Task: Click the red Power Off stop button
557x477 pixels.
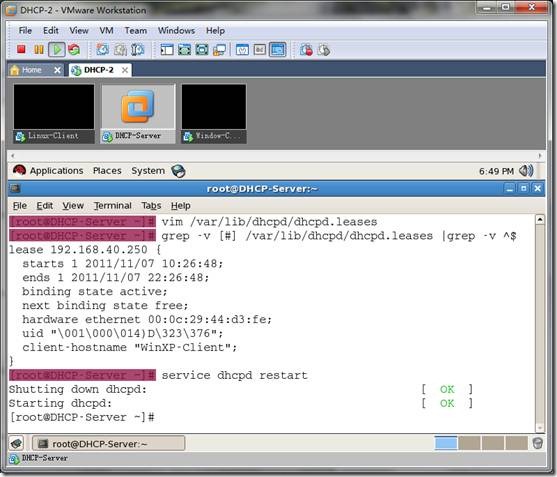Action: coord(21,49)
